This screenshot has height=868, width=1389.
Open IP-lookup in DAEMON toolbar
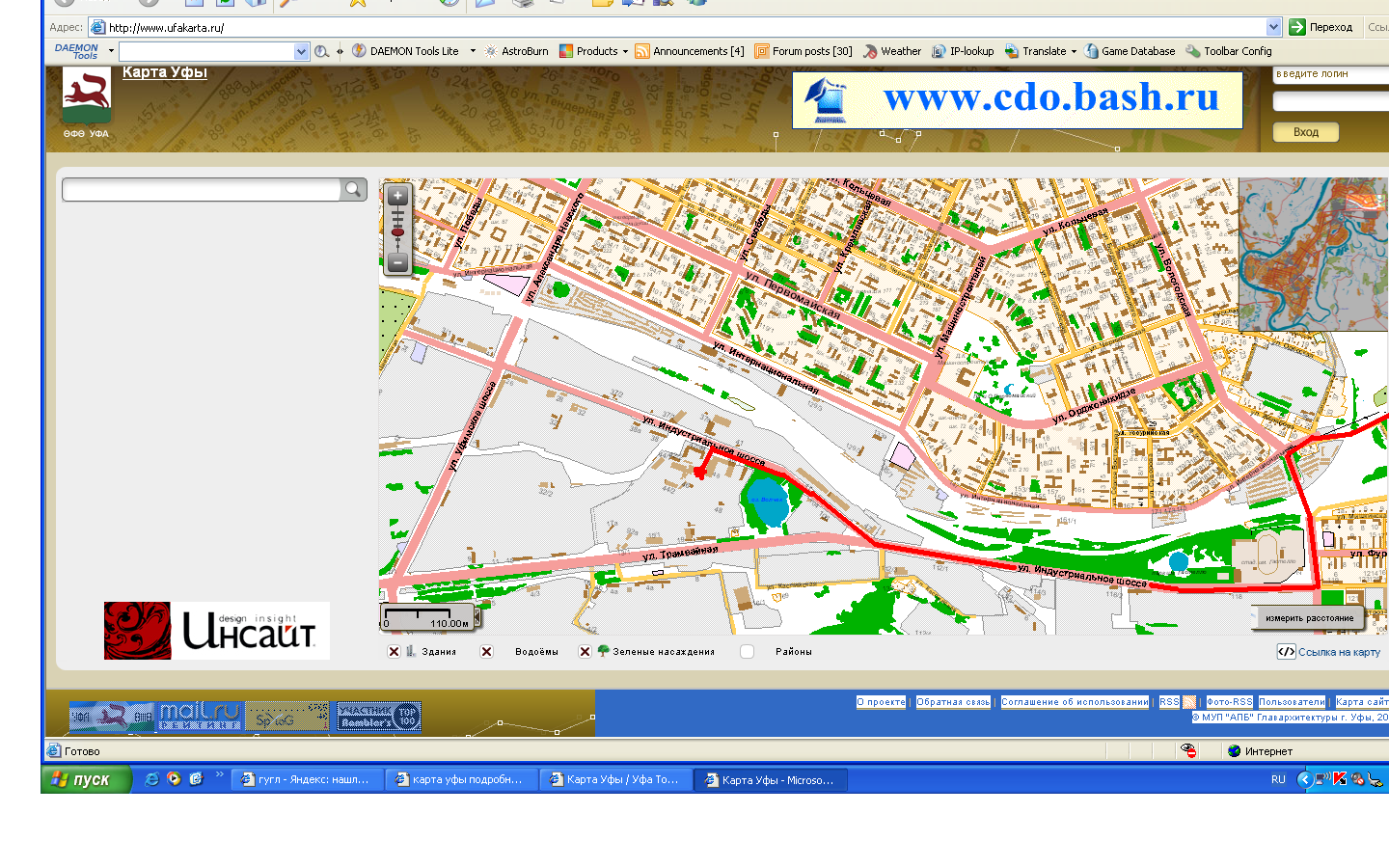pos(963,51)
